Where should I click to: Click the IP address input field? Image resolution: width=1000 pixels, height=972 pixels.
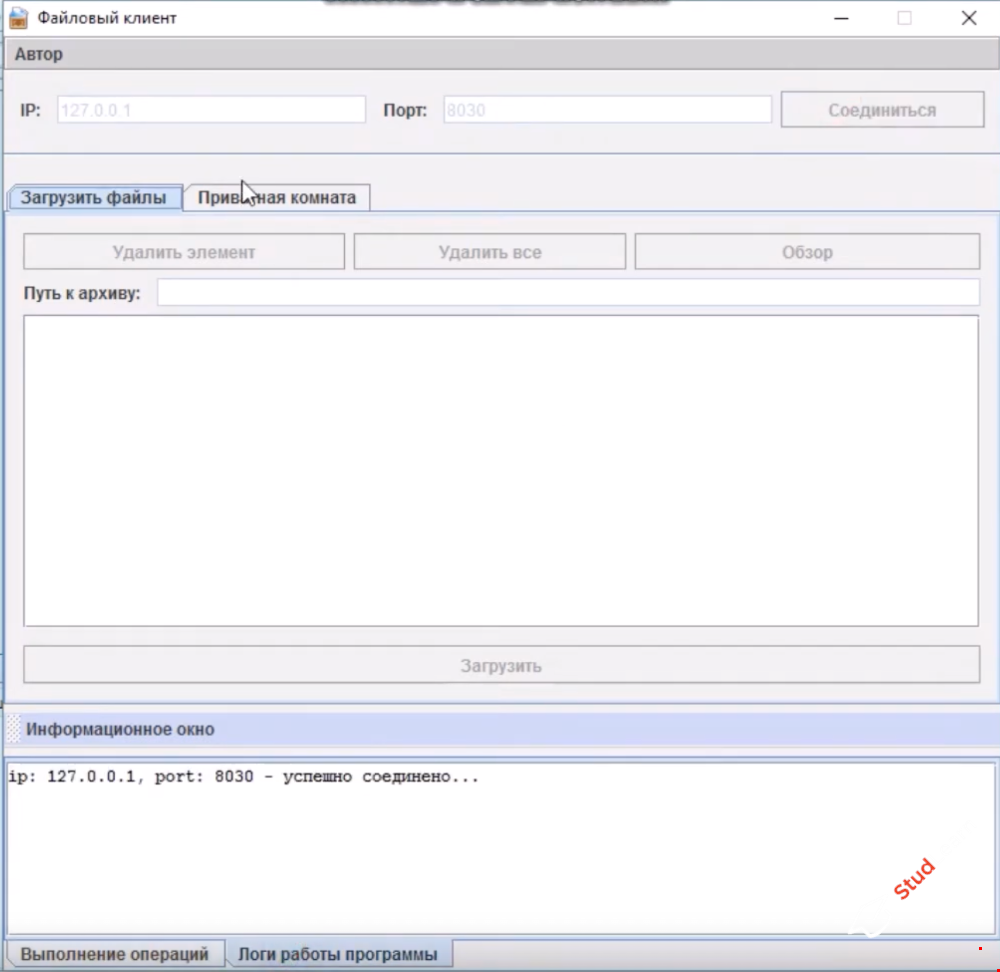211,110
